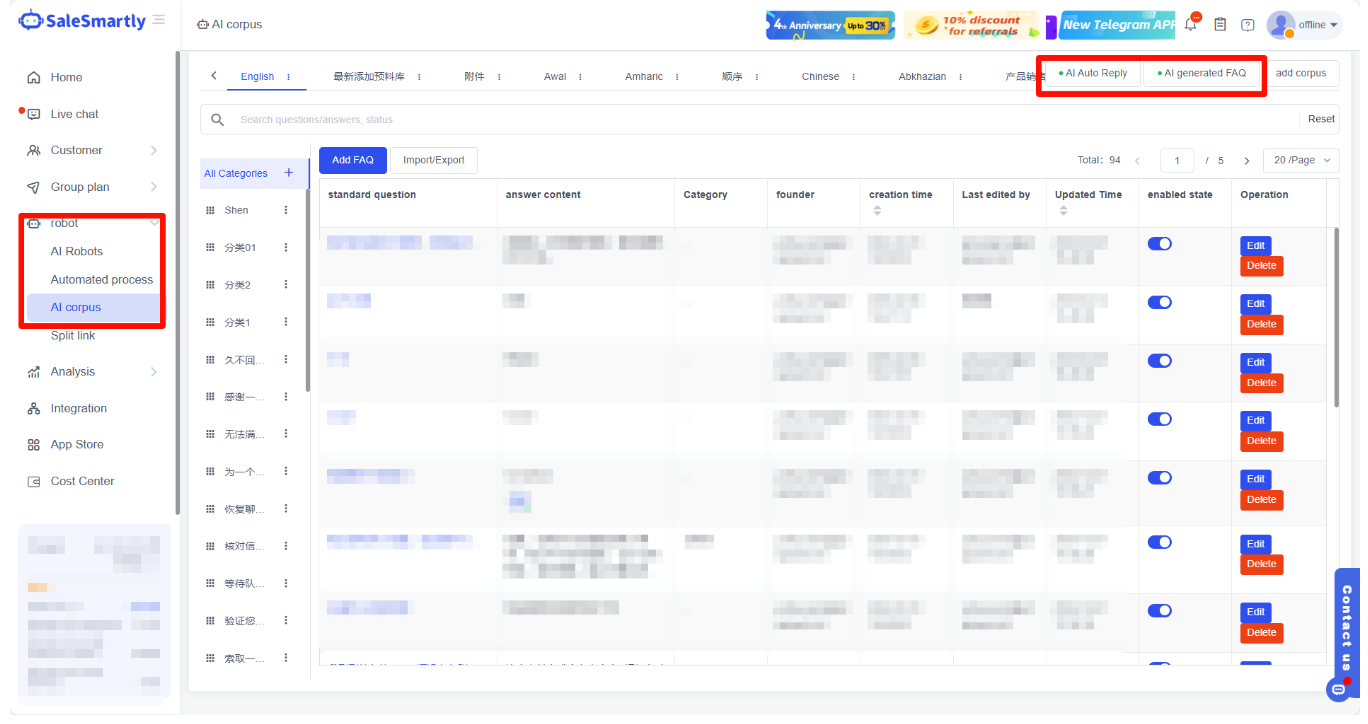This screenshot has height=724, width=1368.
Task: Go to next page with right arrow
Action: pos(1246,161)
